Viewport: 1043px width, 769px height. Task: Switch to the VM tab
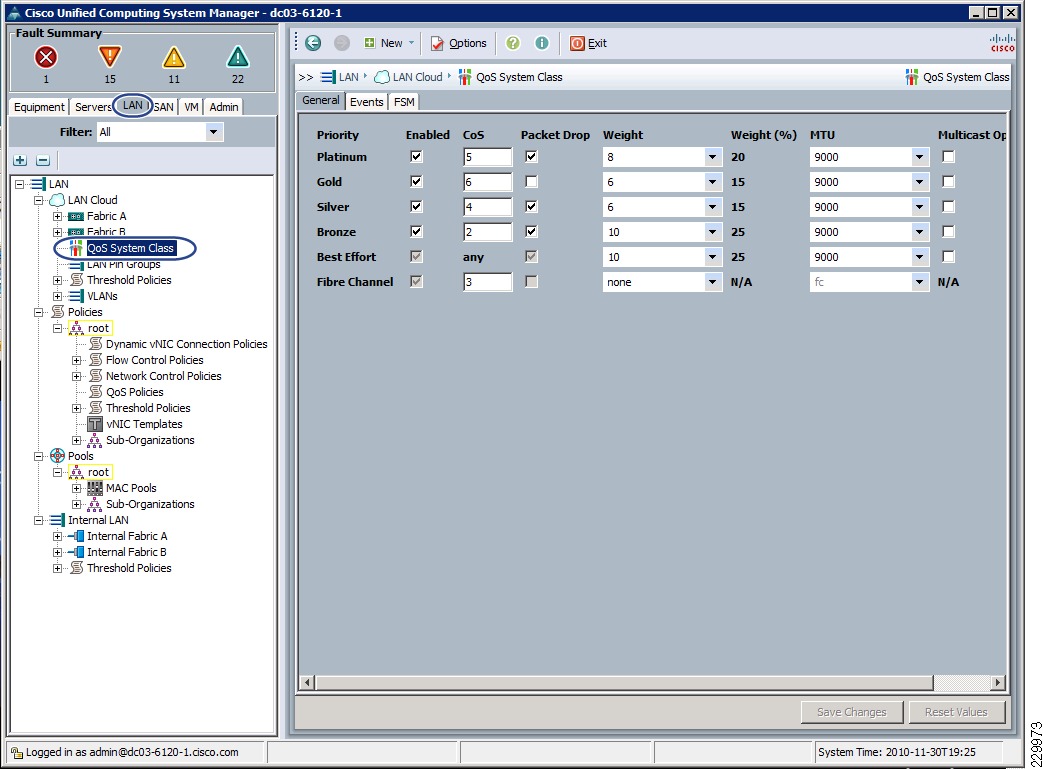coord(192,107)
